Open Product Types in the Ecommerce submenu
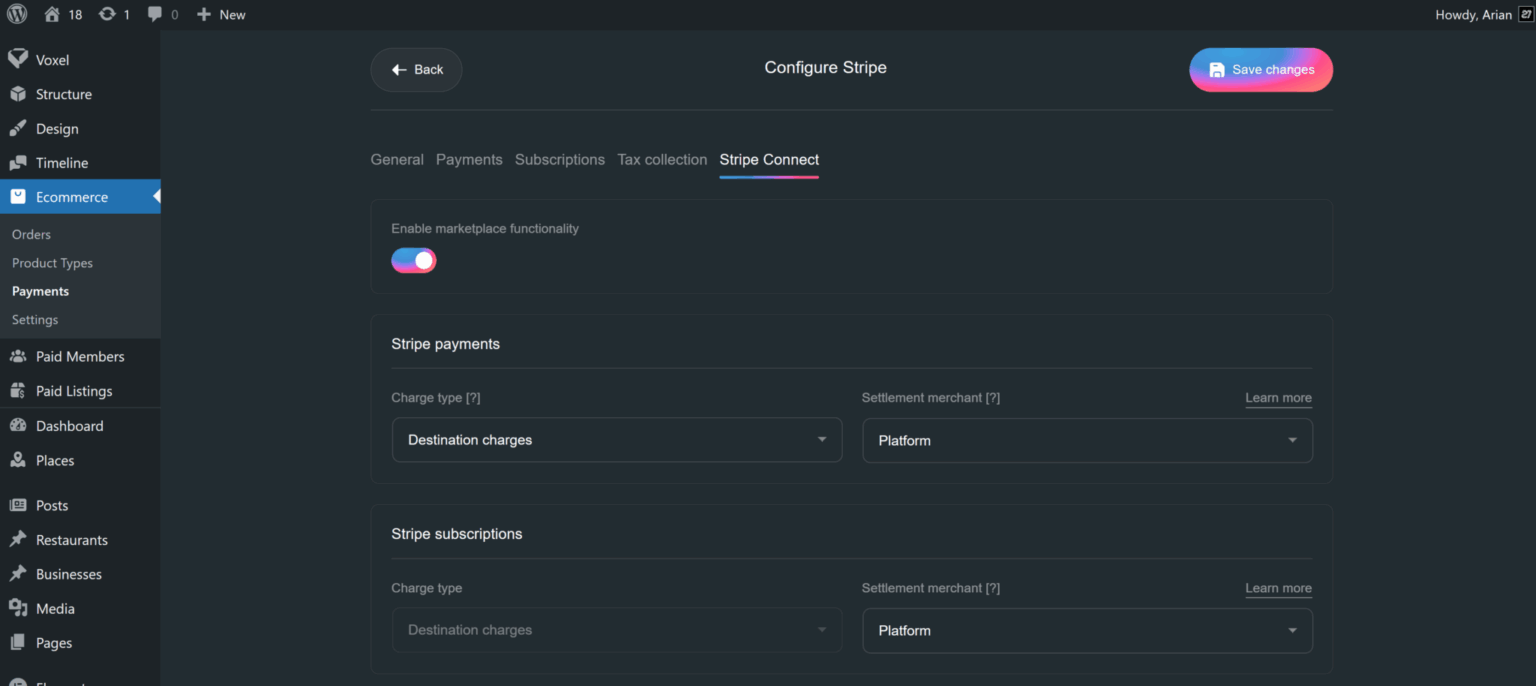Screen dimensions: 1536x686 click(52, 263)
